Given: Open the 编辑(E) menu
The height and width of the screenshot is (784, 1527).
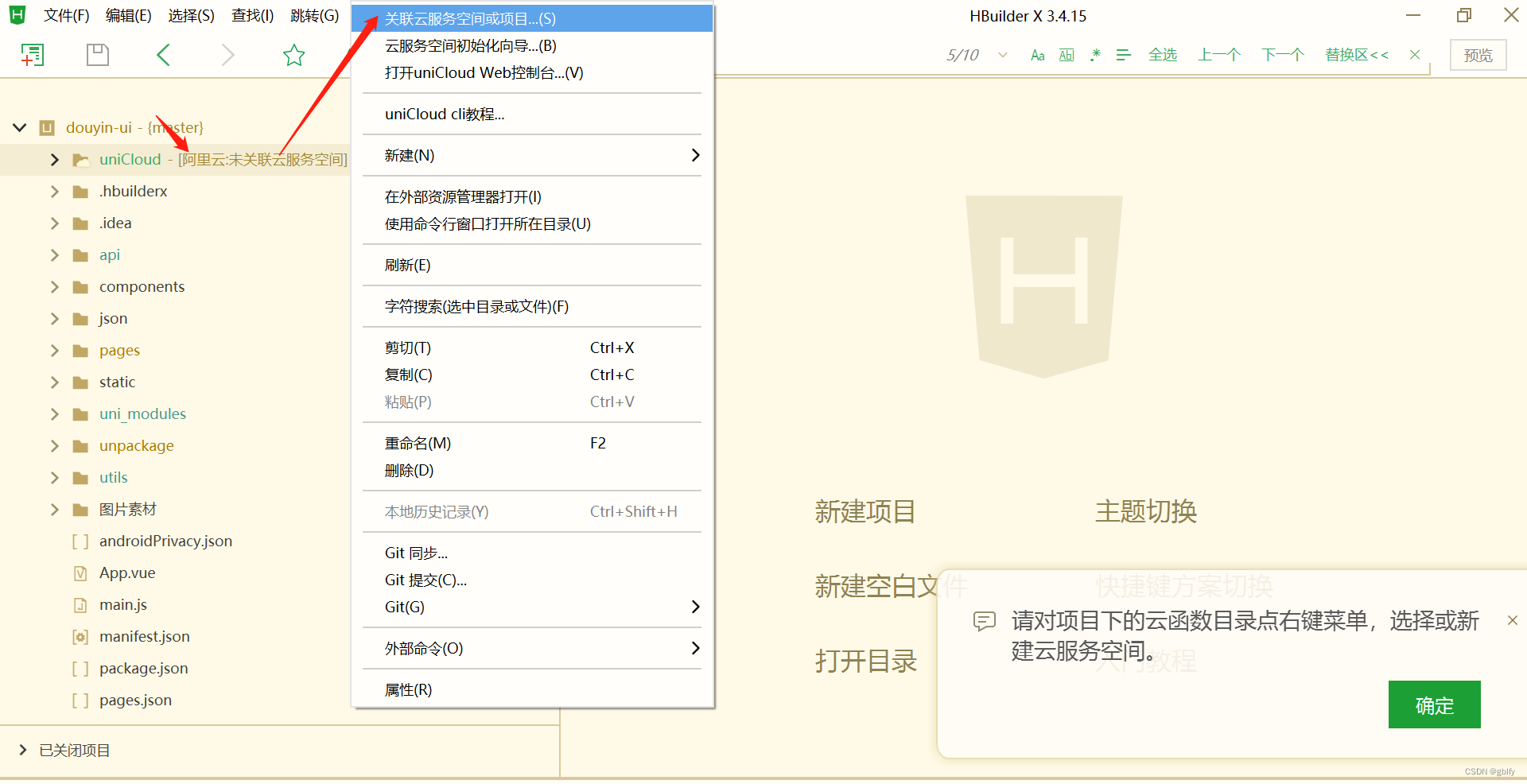Looking at the screenshot, I should (129, 16).
